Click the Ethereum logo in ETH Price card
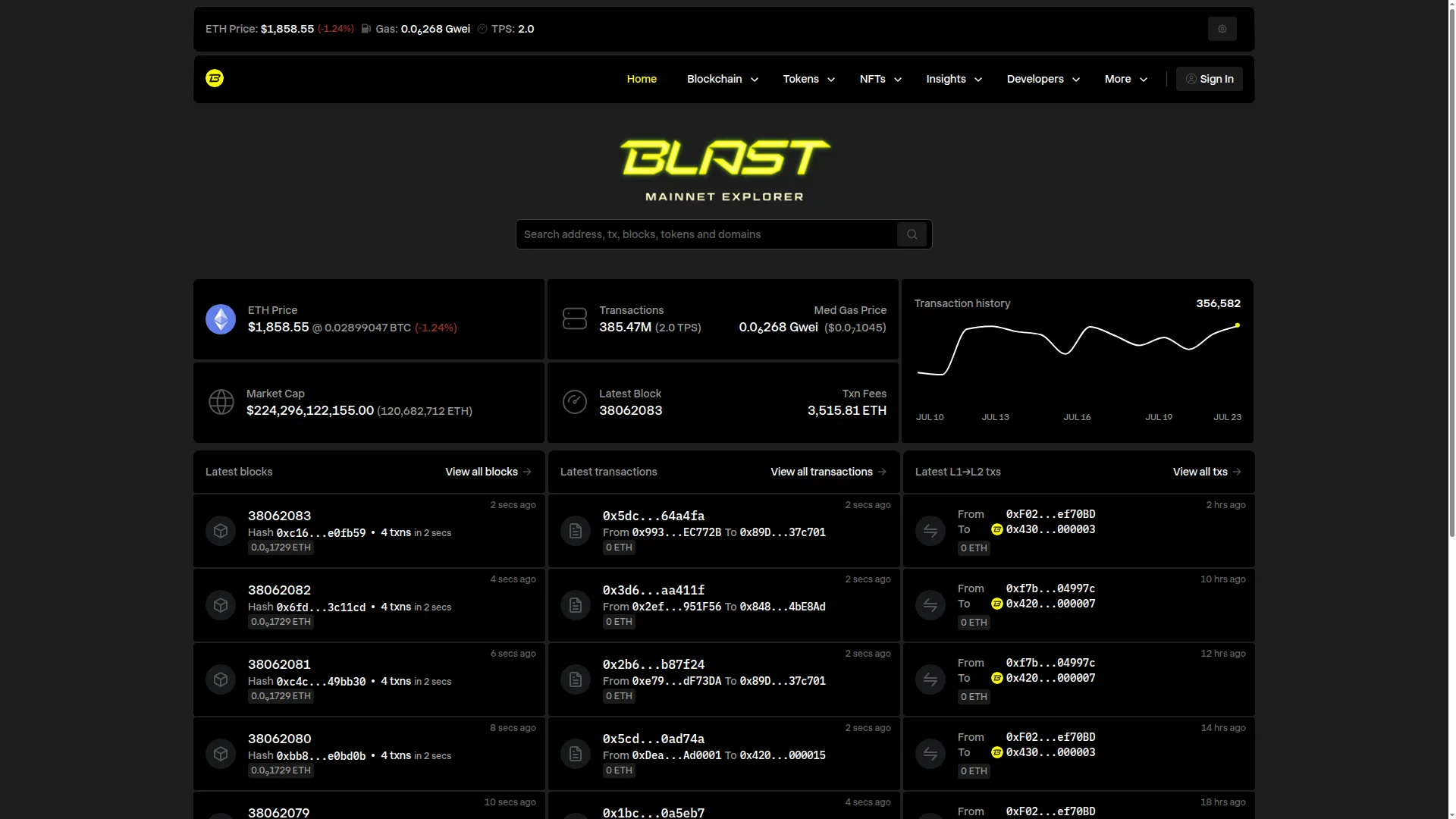 [221, 319]
